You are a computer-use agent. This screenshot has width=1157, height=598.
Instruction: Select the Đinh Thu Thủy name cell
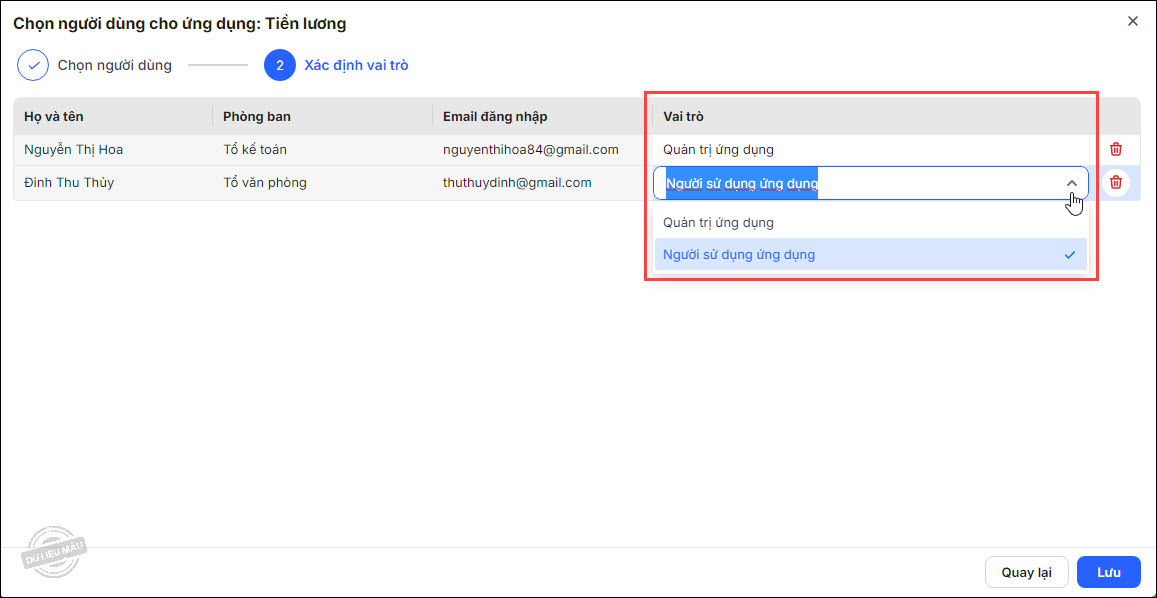[x=69, y=183]
